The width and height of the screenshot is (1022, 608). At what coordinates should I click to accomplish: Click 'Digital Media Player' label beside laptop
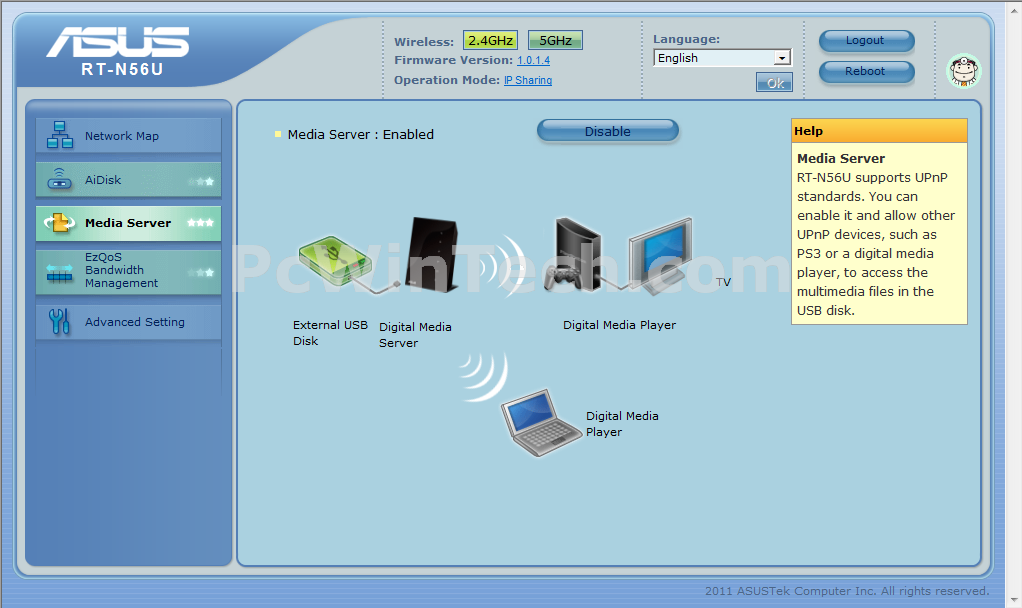tap(622, 424)
